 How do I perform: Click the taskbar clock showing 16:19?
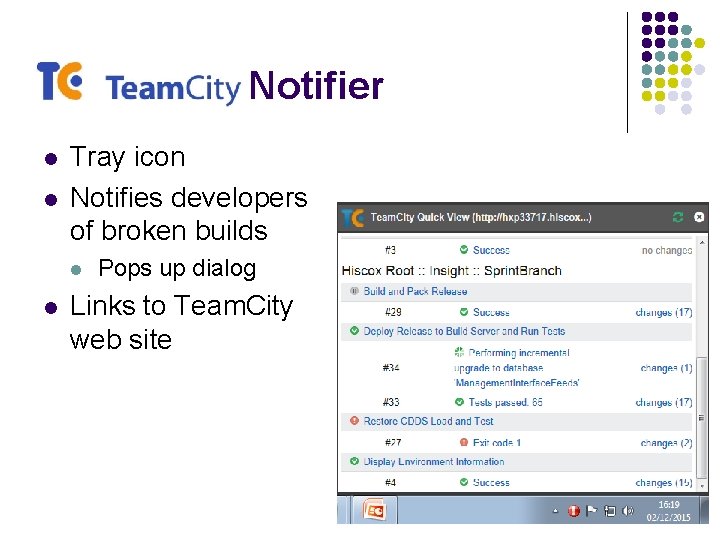(x=669, y=511)
